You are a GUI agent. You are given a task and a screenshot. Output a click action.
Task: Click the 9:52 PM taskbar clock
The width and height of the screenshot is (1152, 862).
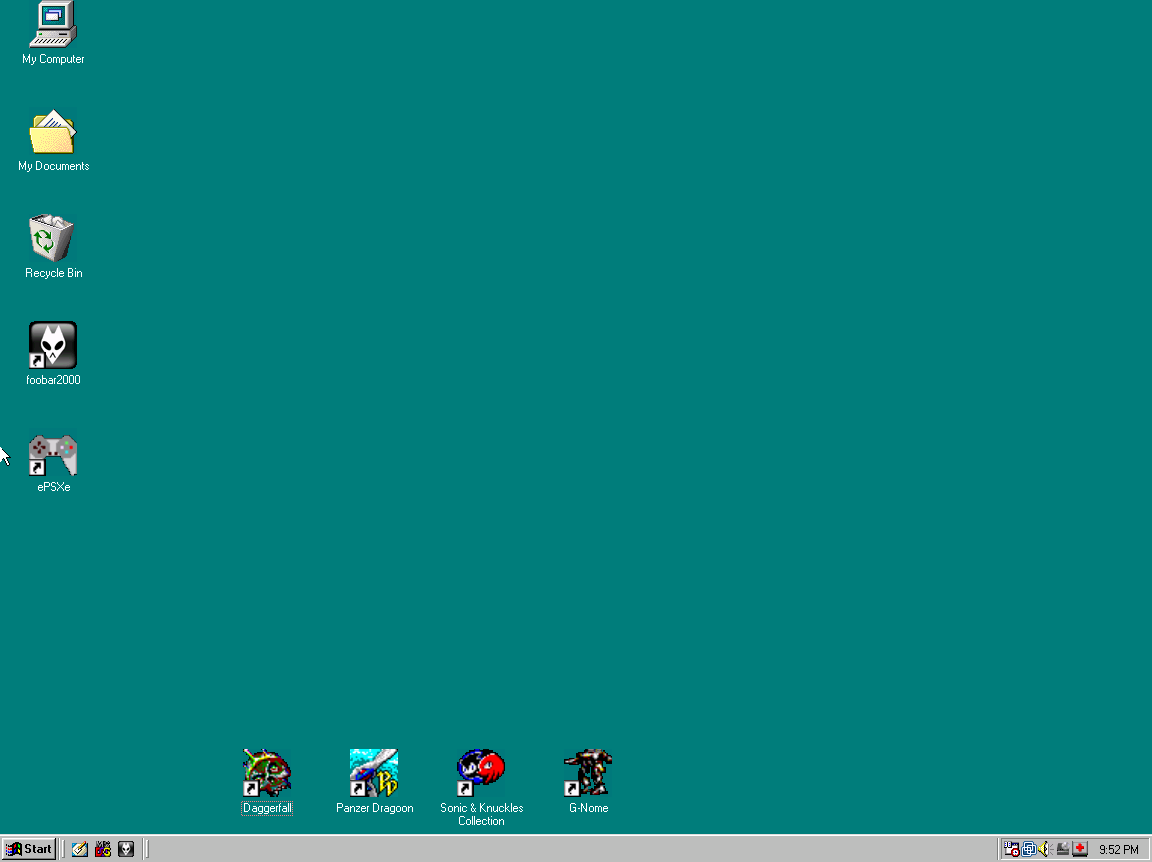click(1118, 850)
